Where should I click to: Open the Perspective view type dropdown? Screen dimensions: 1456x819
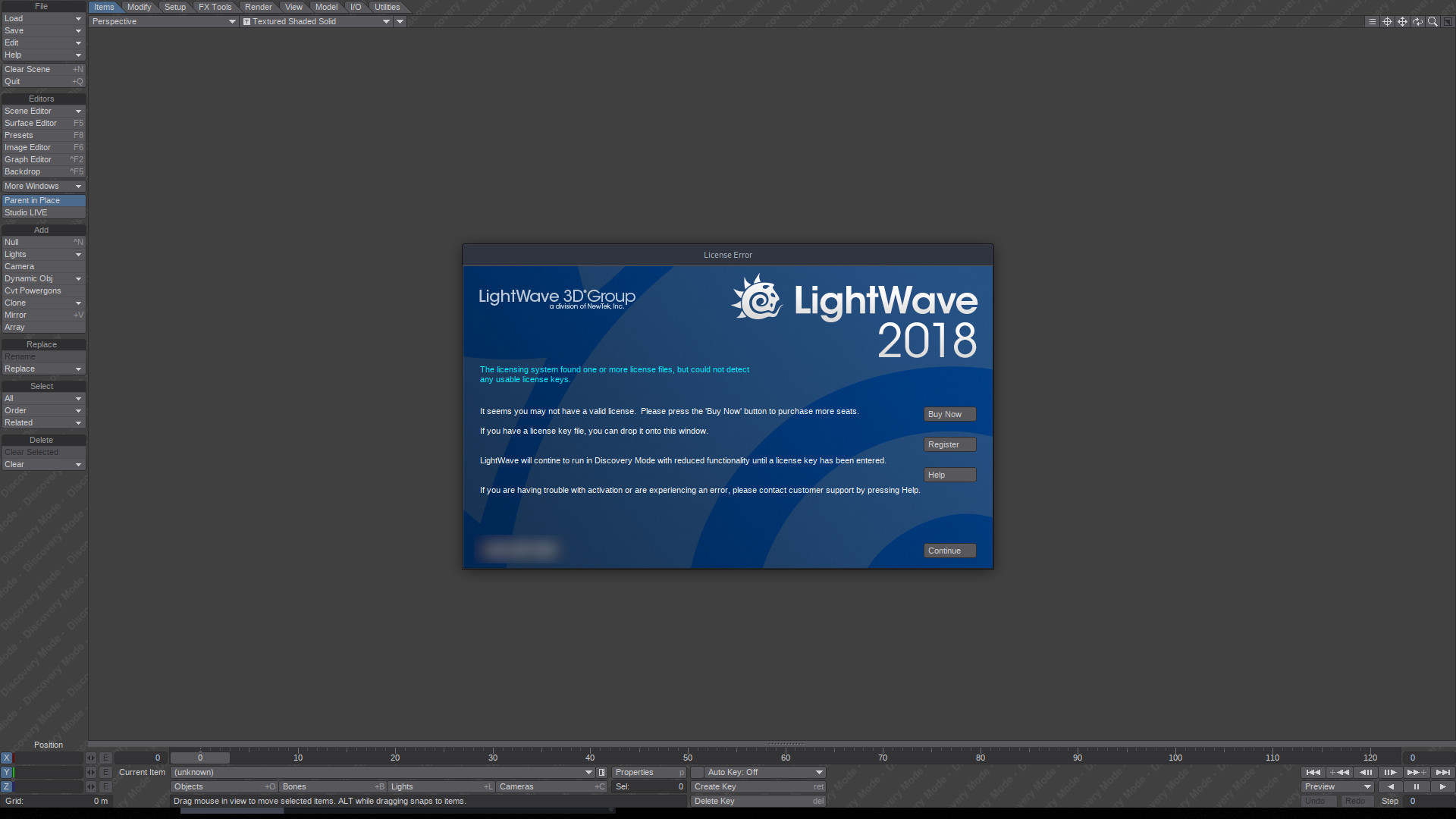click(x=164, y=21)
